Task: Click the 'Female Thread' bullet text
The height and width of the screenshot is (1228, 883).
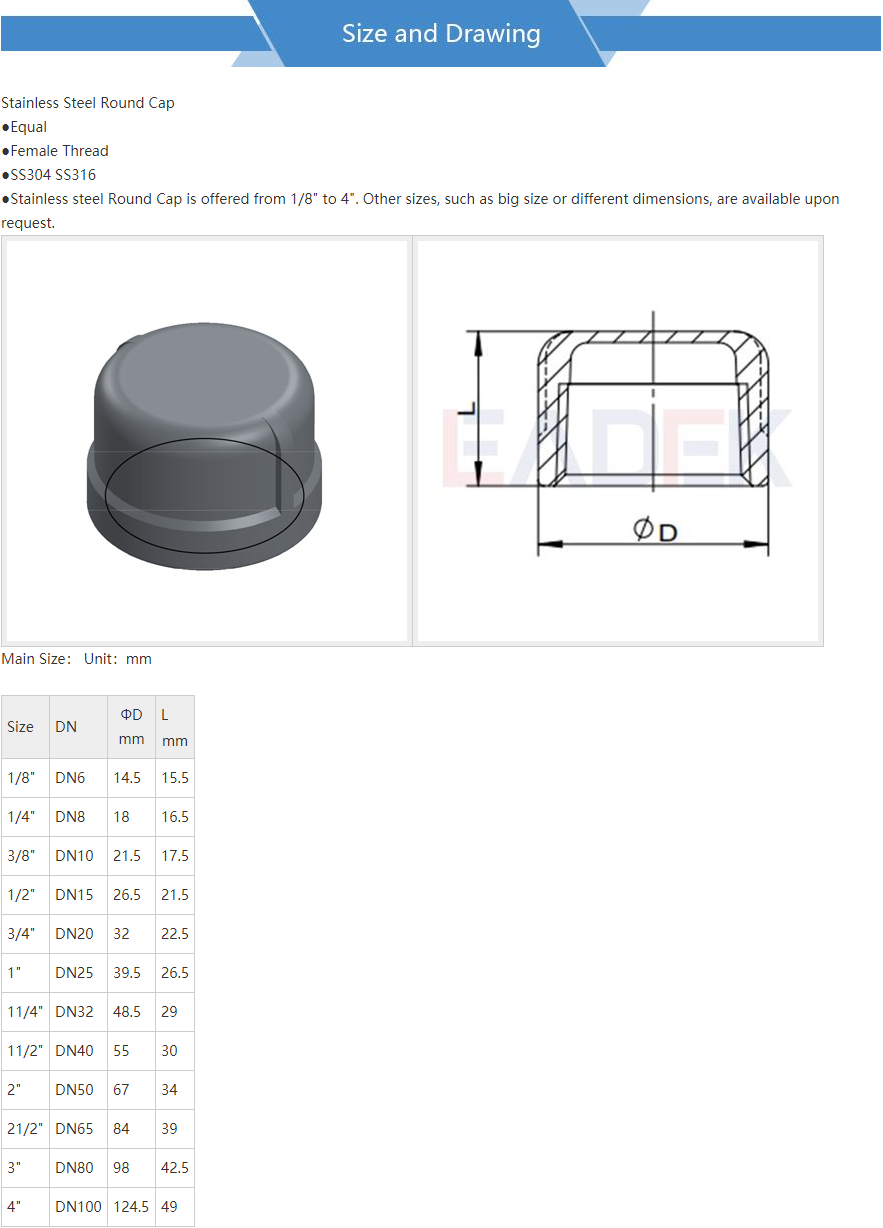Action: click(59, 151)
